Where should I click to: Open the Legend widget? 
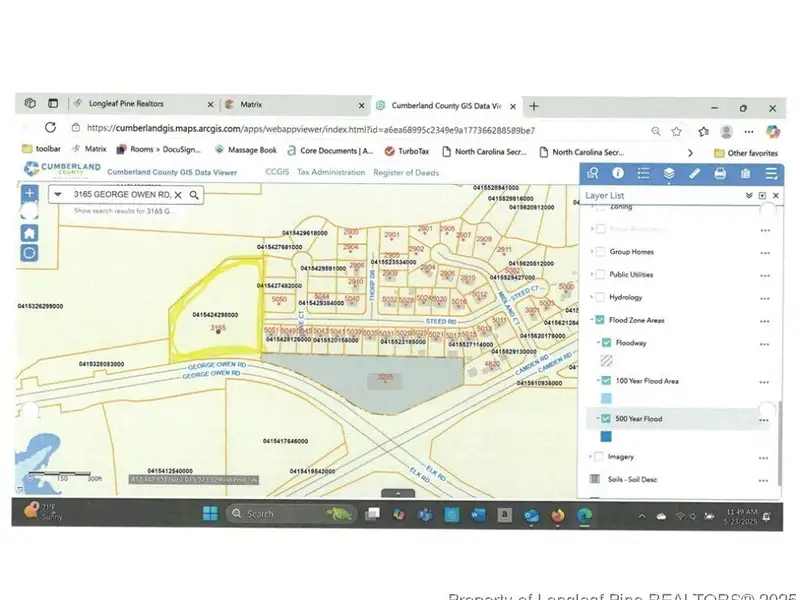pyautogui.click(x=643, y=173)
